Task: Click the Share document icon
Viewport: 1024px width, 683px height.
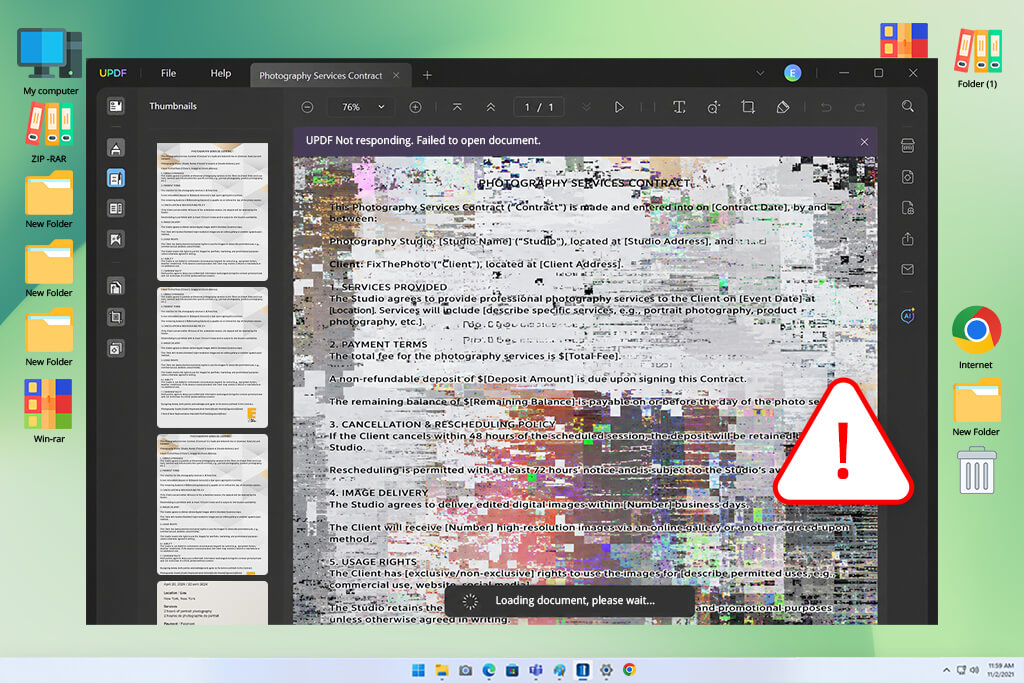Action: click(908, 239)
